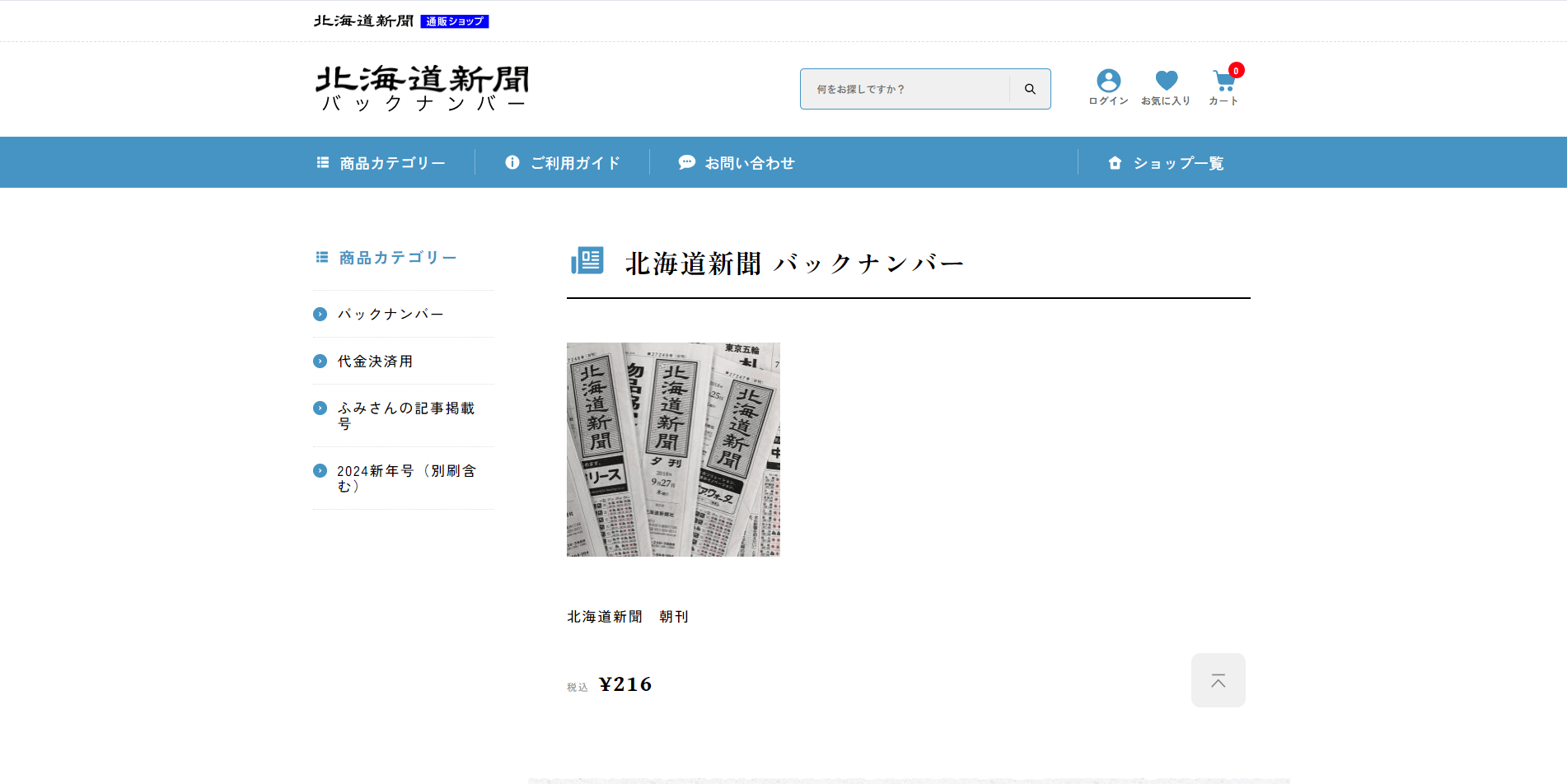Click the magnifier search button

(x=1030, y=89)
